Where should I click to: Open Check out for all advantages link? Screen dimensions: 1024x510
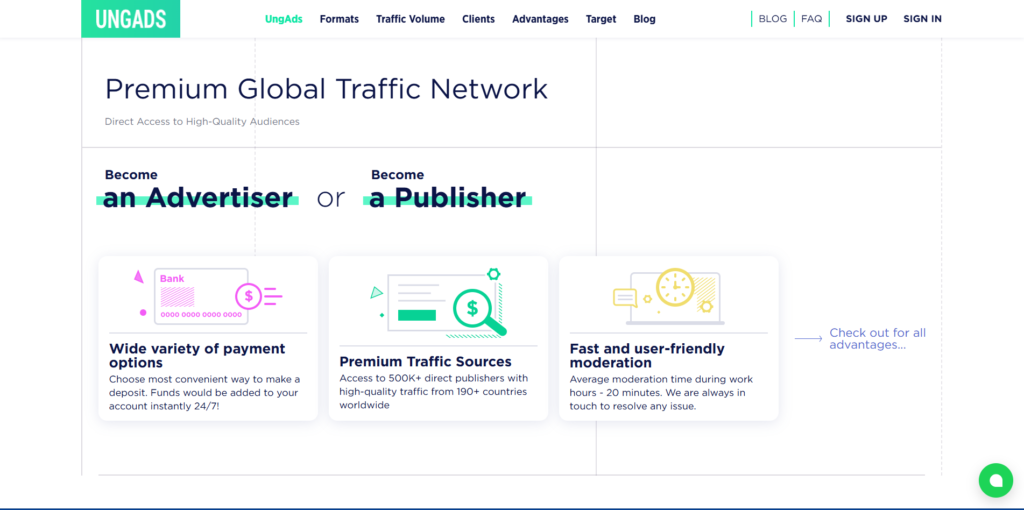(x=877, y=339)
